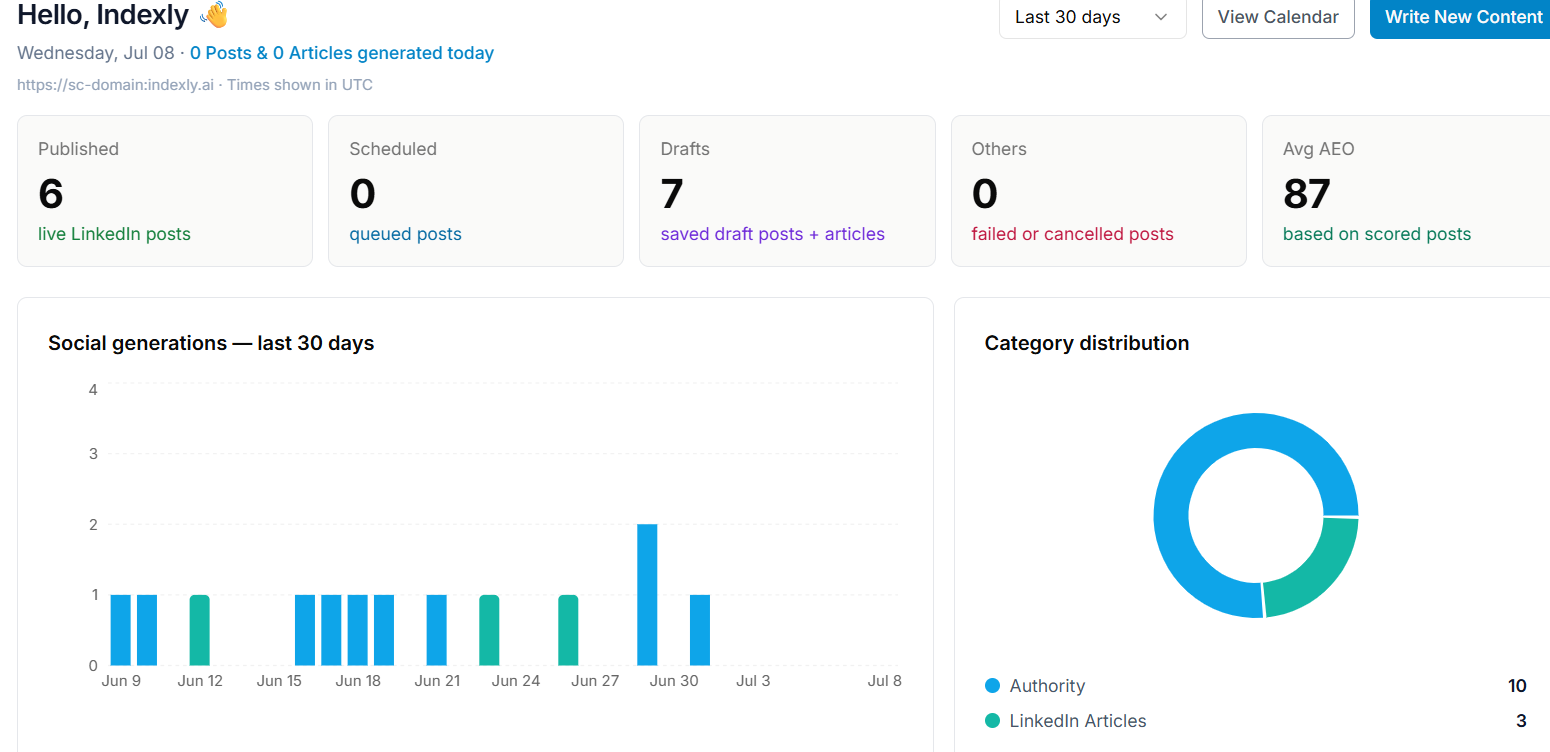Open the Published card
Screen dimensions: 1550x752
(165, 191)
